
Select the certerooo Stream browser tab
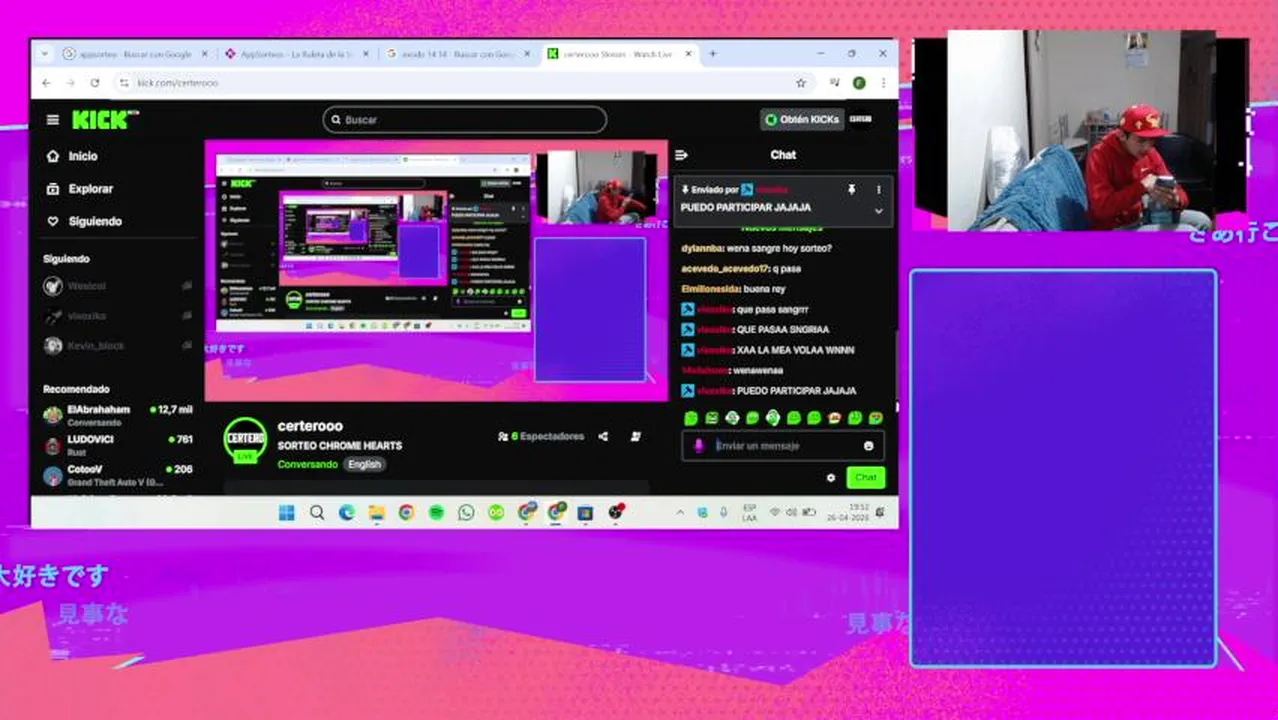pyautogui.click(x=620, y=54)
